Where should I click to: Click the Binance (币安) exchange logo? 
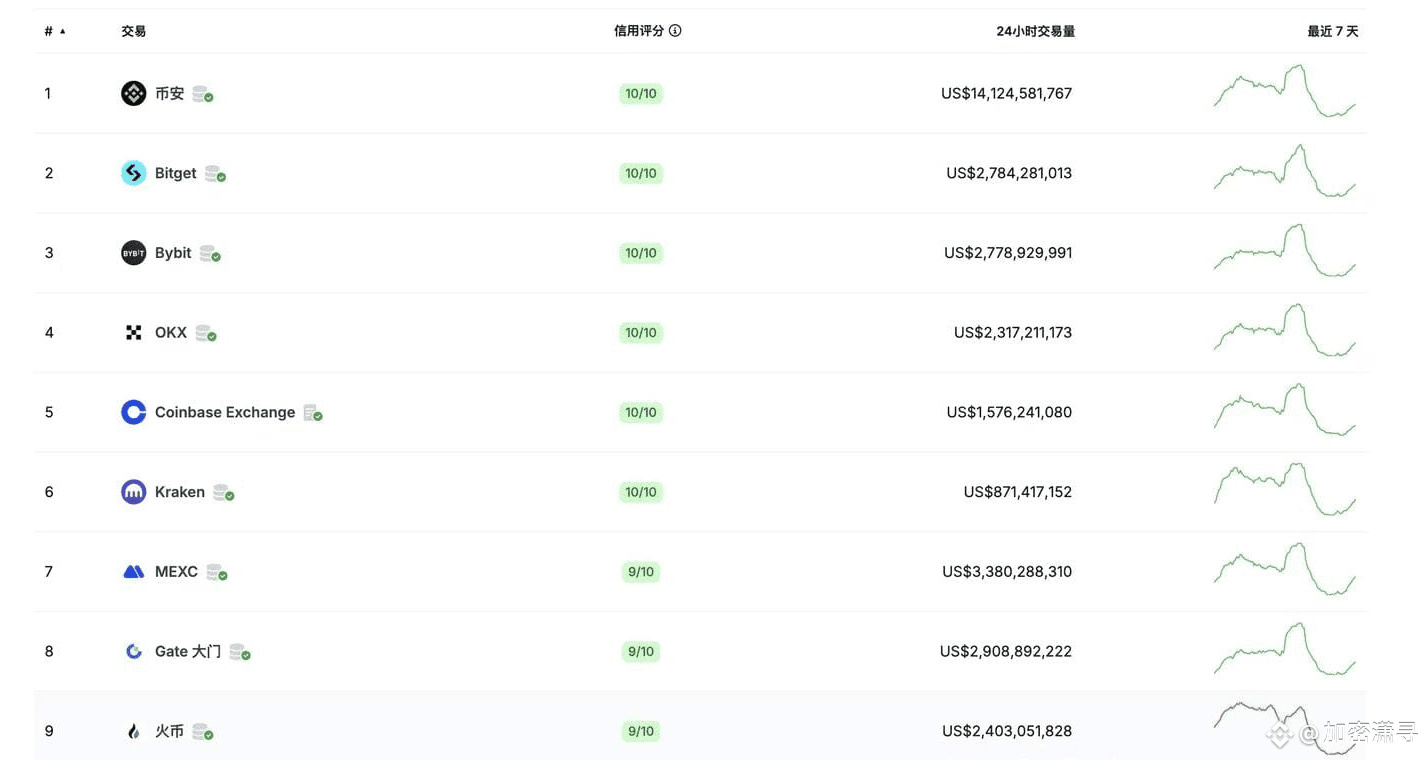pyautogui.click(x=133, y=93)
